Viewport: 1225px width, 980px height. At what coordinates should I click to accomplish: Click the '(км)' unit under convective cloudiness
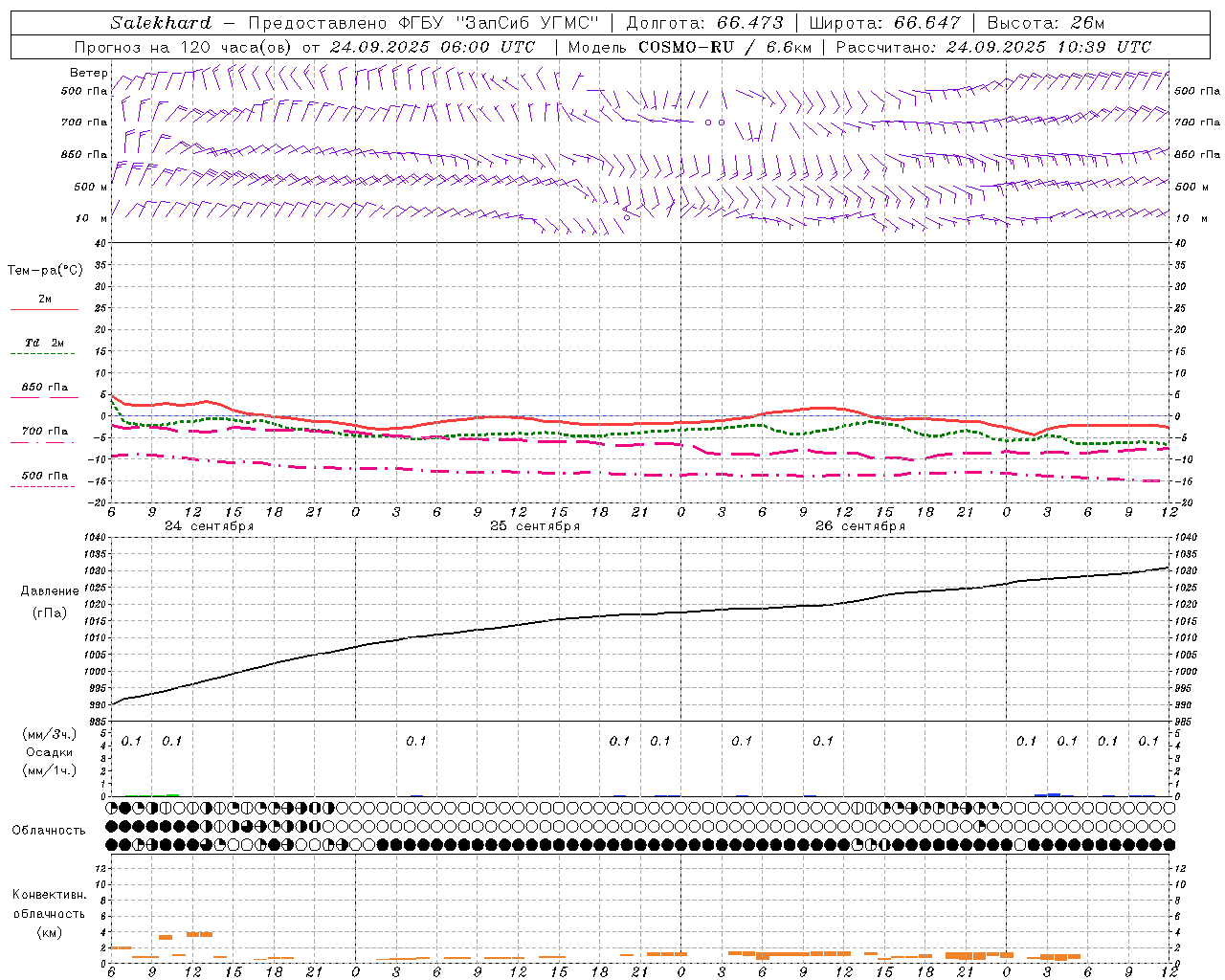click(49, 931)
